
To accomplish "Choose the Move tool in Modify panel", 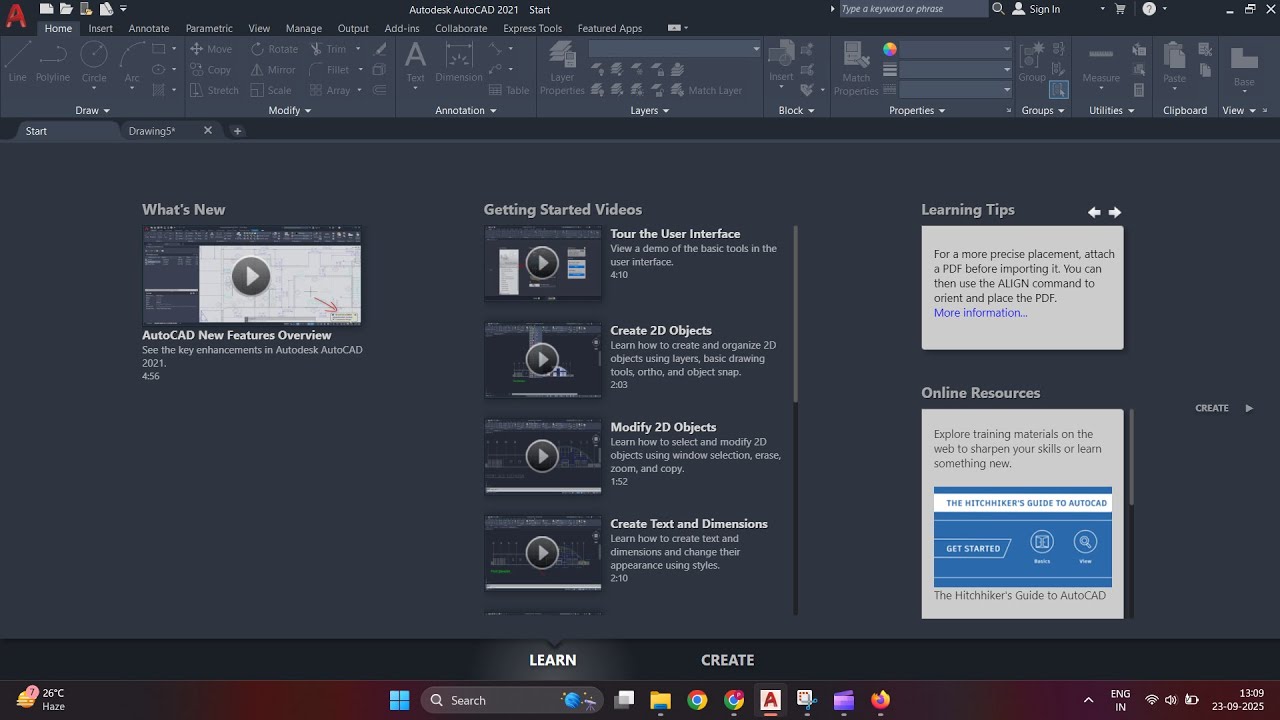I will pos(211,49).
